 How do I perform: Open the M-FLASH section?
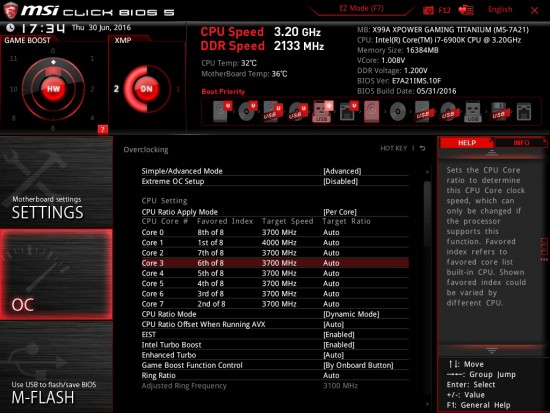[x=56, y=367]
